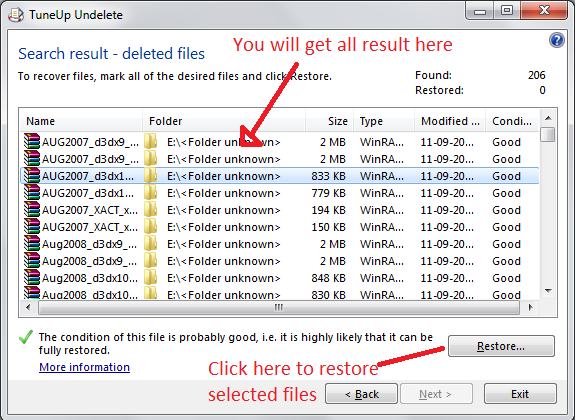Viewport: 576px width, 420px height.
Task: Click WinRAR icon of 194 KB row
Action: tap(32, 209)
